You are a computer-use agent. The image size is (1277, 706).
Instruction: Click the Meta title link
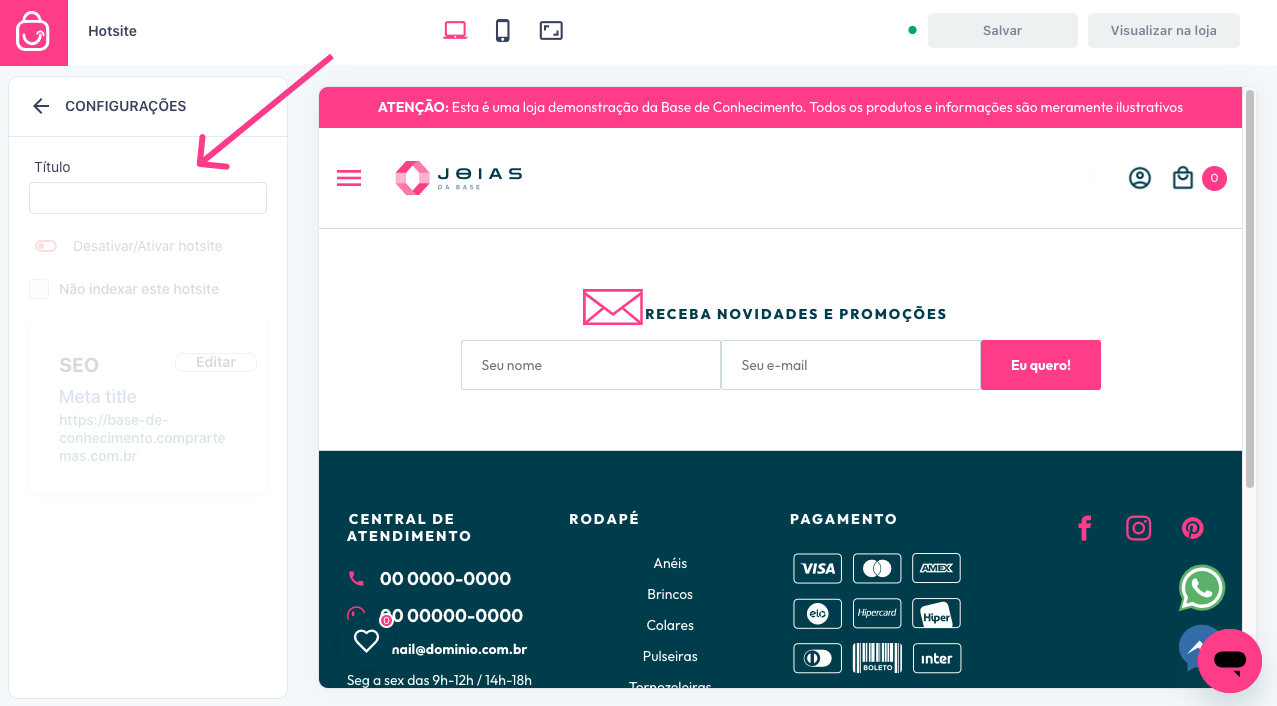(x=98, y=397)
